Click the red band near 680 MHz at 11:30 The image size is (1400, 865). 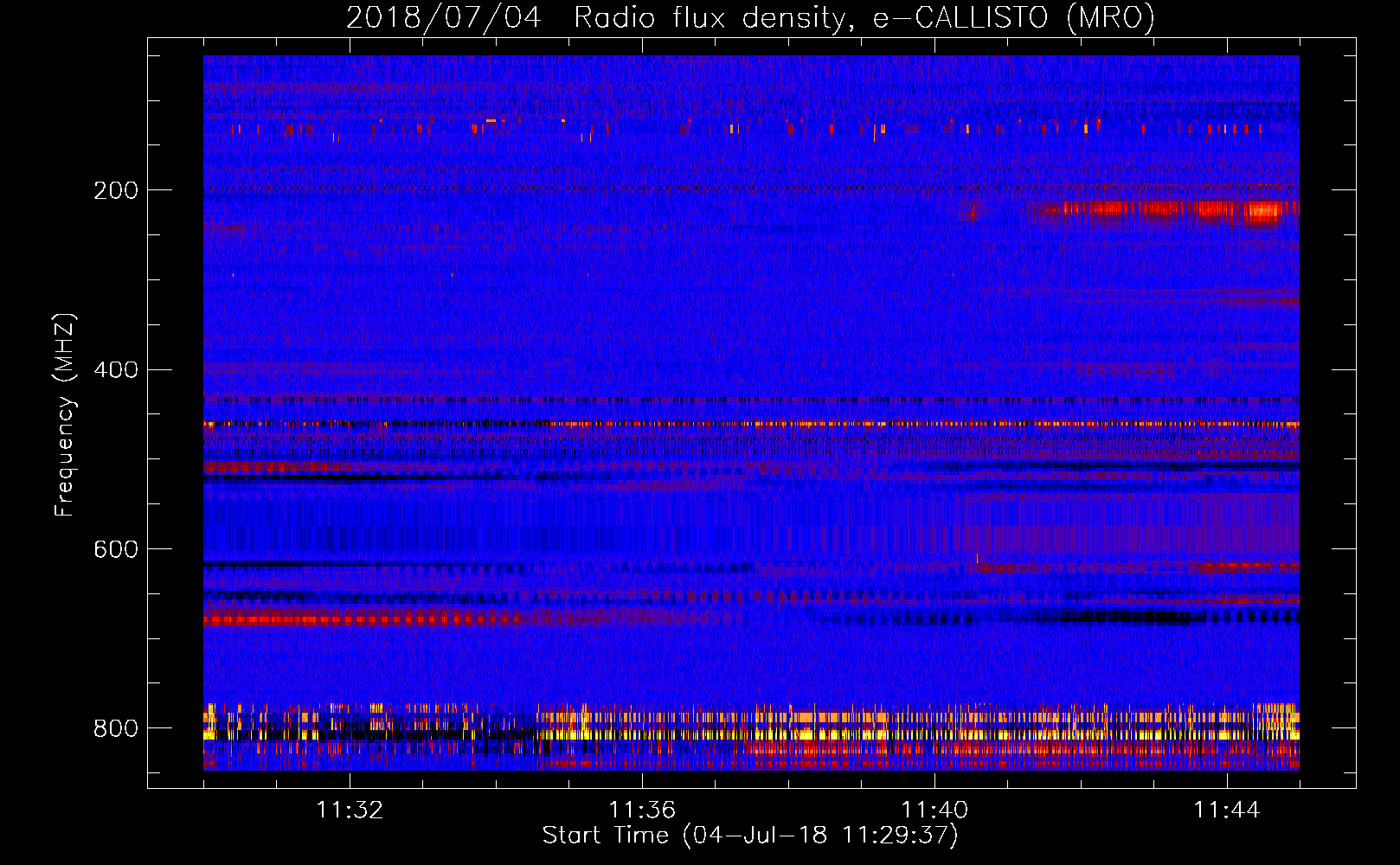pyautogui.click(x=362, y=619)
